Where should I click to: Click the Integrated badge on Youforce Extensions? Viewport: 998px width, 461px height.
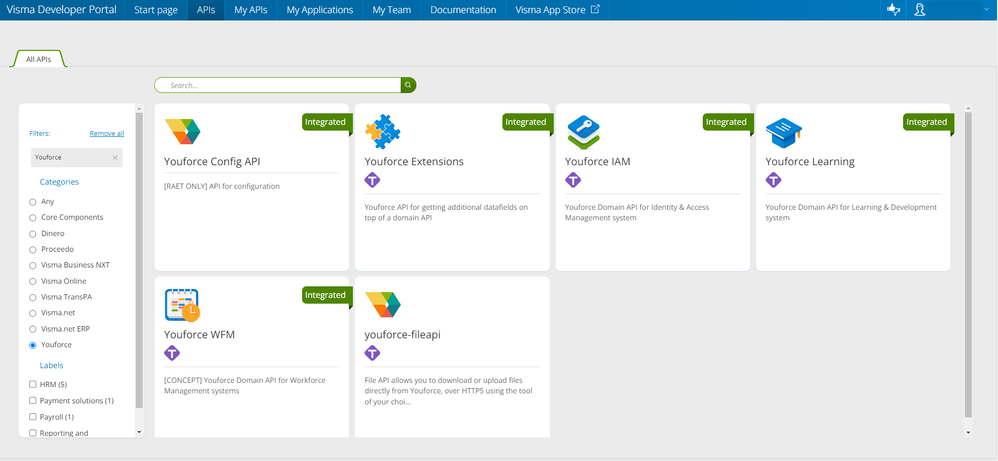[526, 122]
